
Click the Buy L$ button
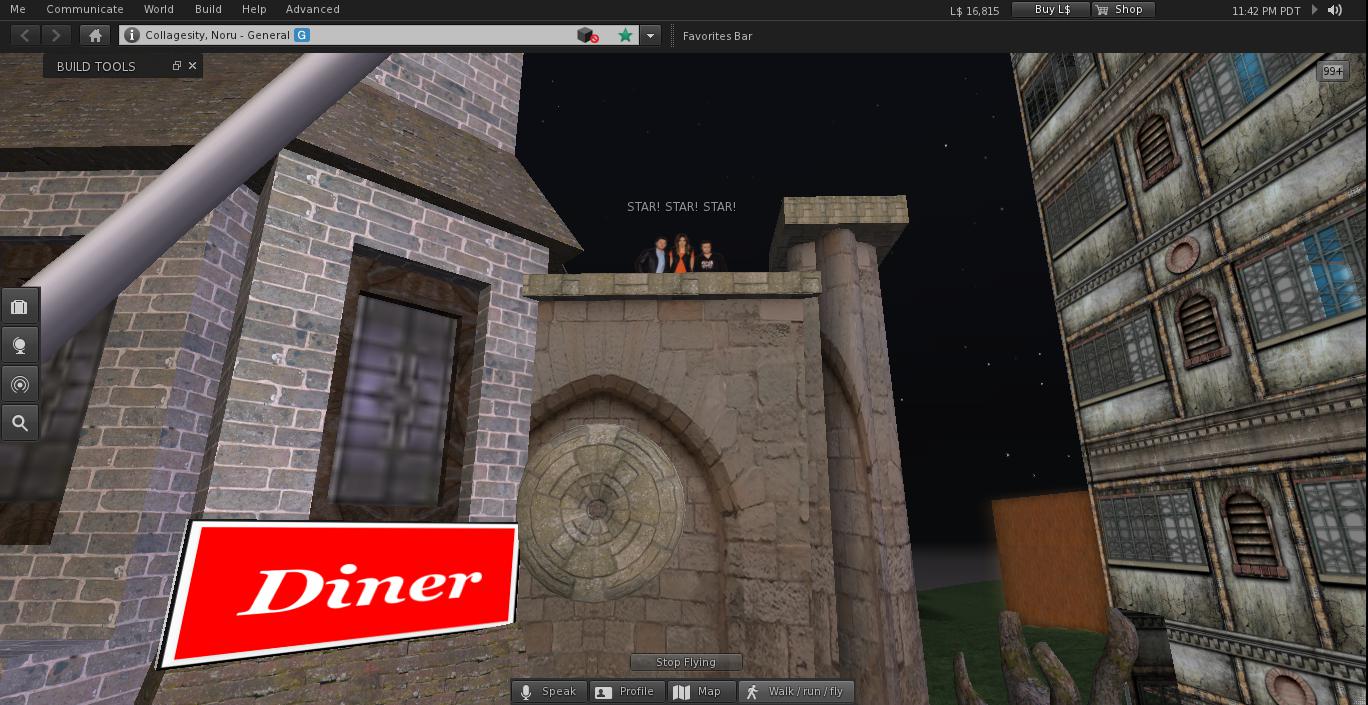click(x=1051, y=9)
